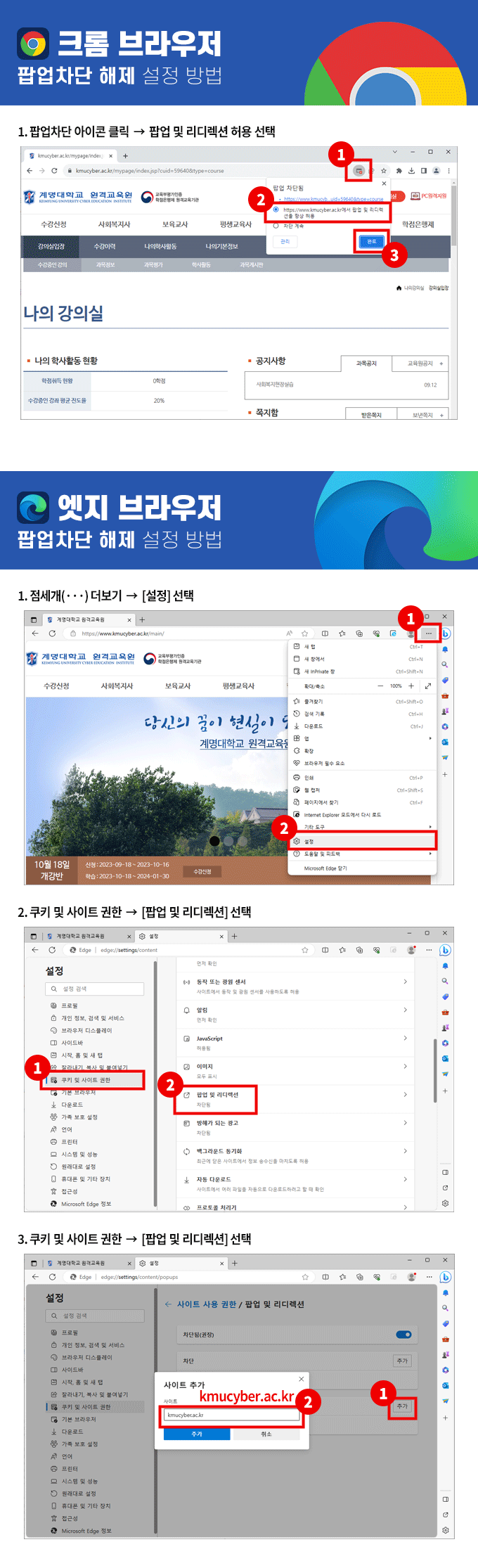Open the 수강이력 menu item
This screenshot has height=1568, width=478.
pos(105,247)
